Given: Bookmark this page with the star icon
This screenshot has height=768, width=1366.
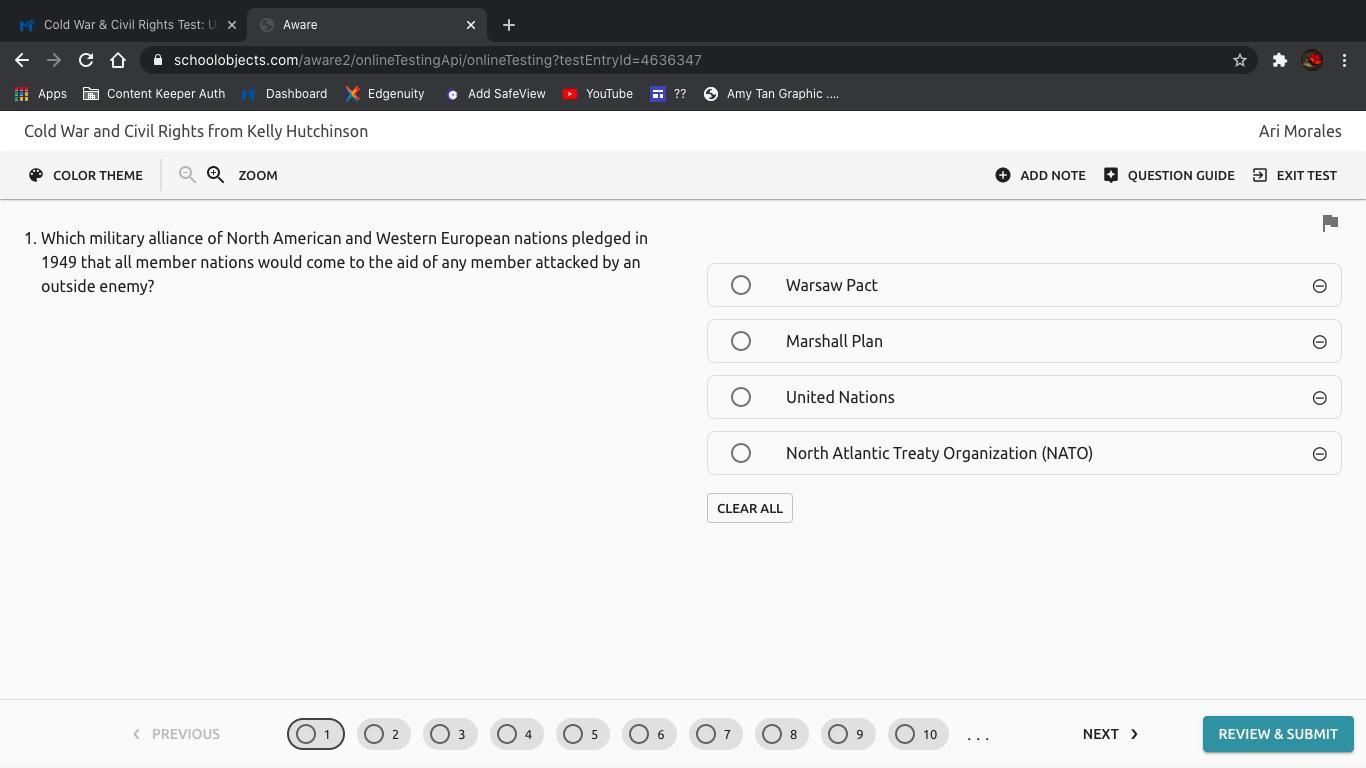Looking at the screenshot, I should (1240, 60).
